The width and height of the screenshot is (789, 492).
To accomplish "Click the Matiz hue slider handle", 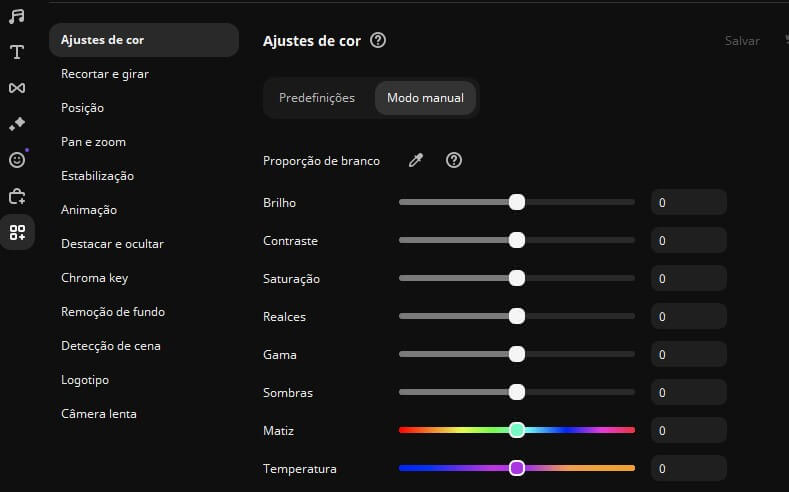I will point(517,430).
